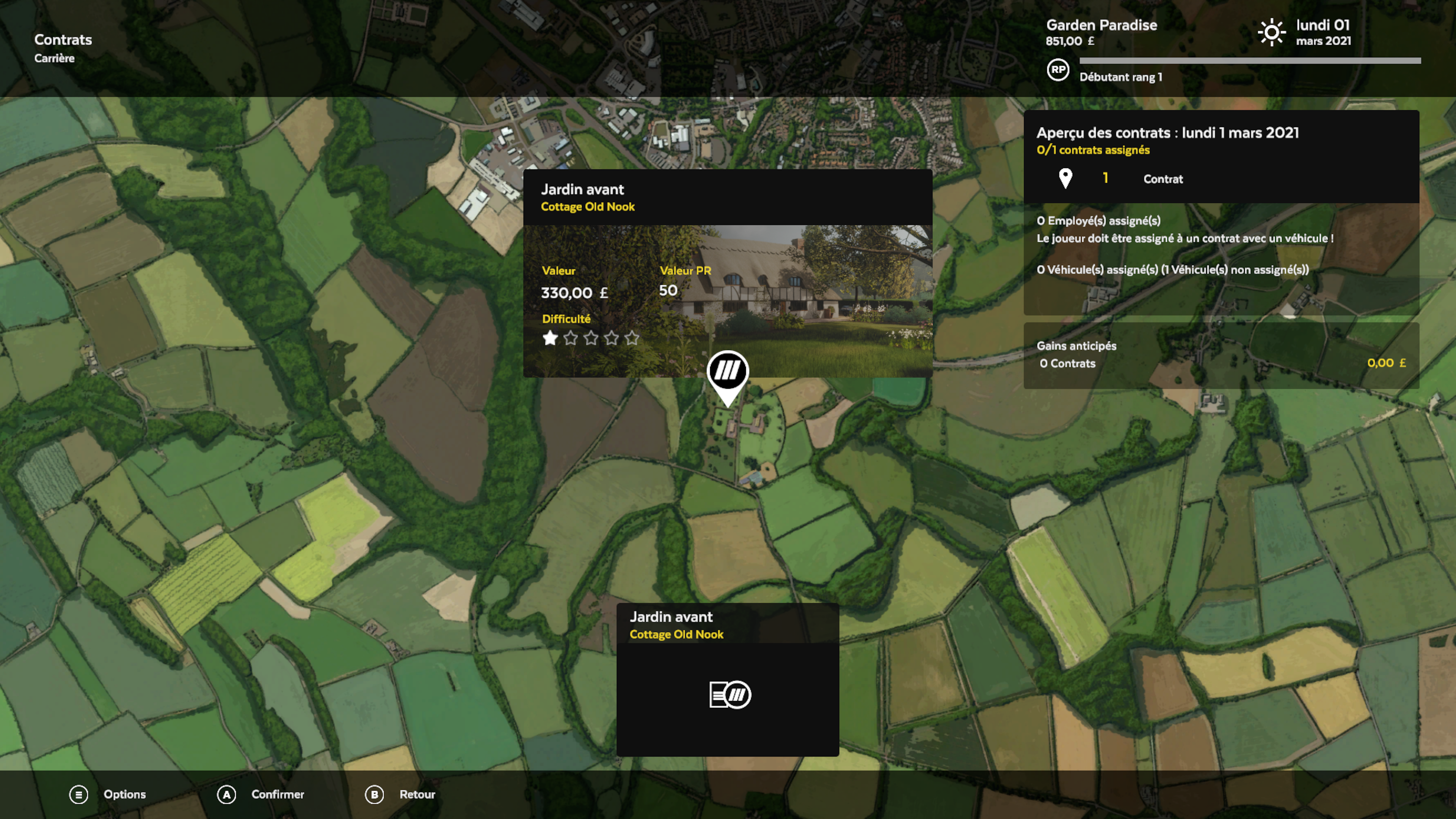Click '0 Employé(s) assigné(s)' line
1456x819 pixels.
pos(1098,221)
